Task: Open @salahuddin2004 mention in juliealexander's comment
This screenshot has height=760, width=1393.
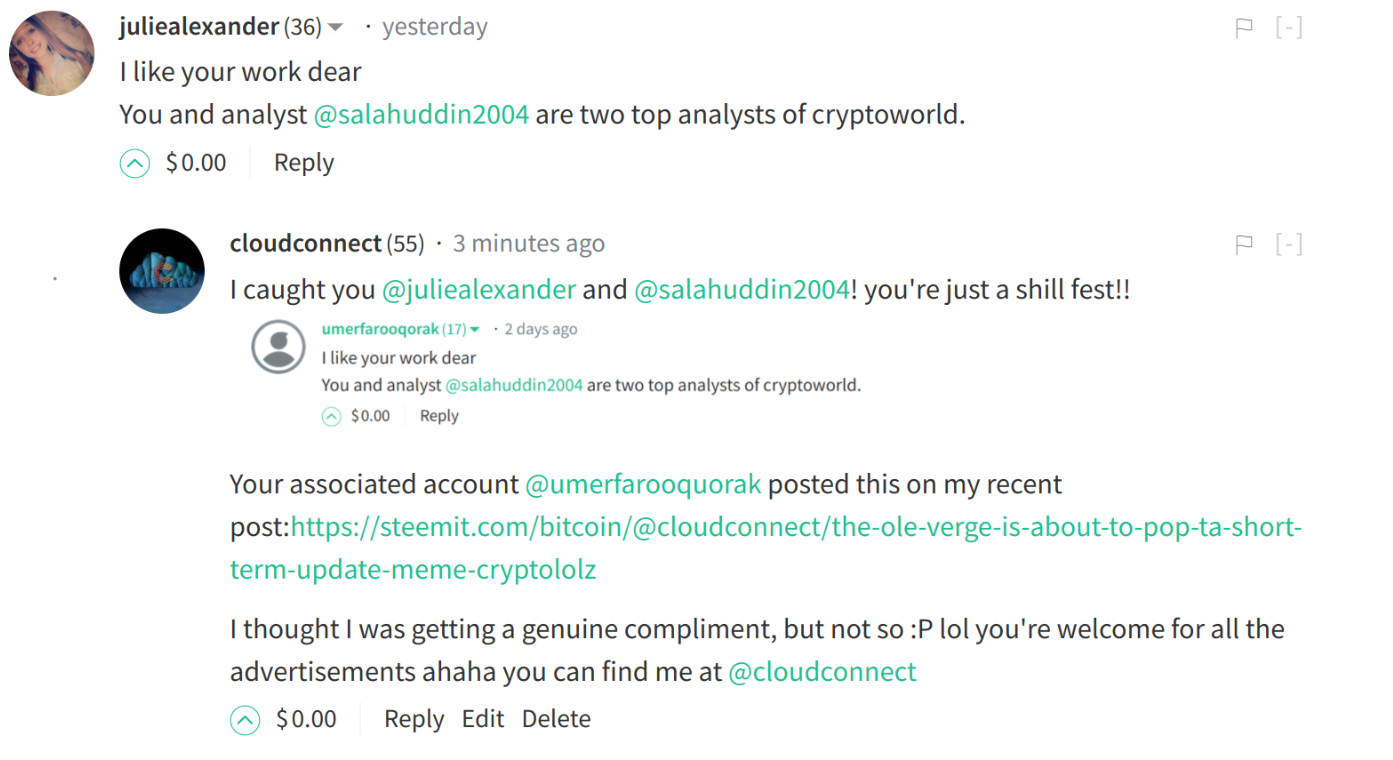Action: (421, 115)
